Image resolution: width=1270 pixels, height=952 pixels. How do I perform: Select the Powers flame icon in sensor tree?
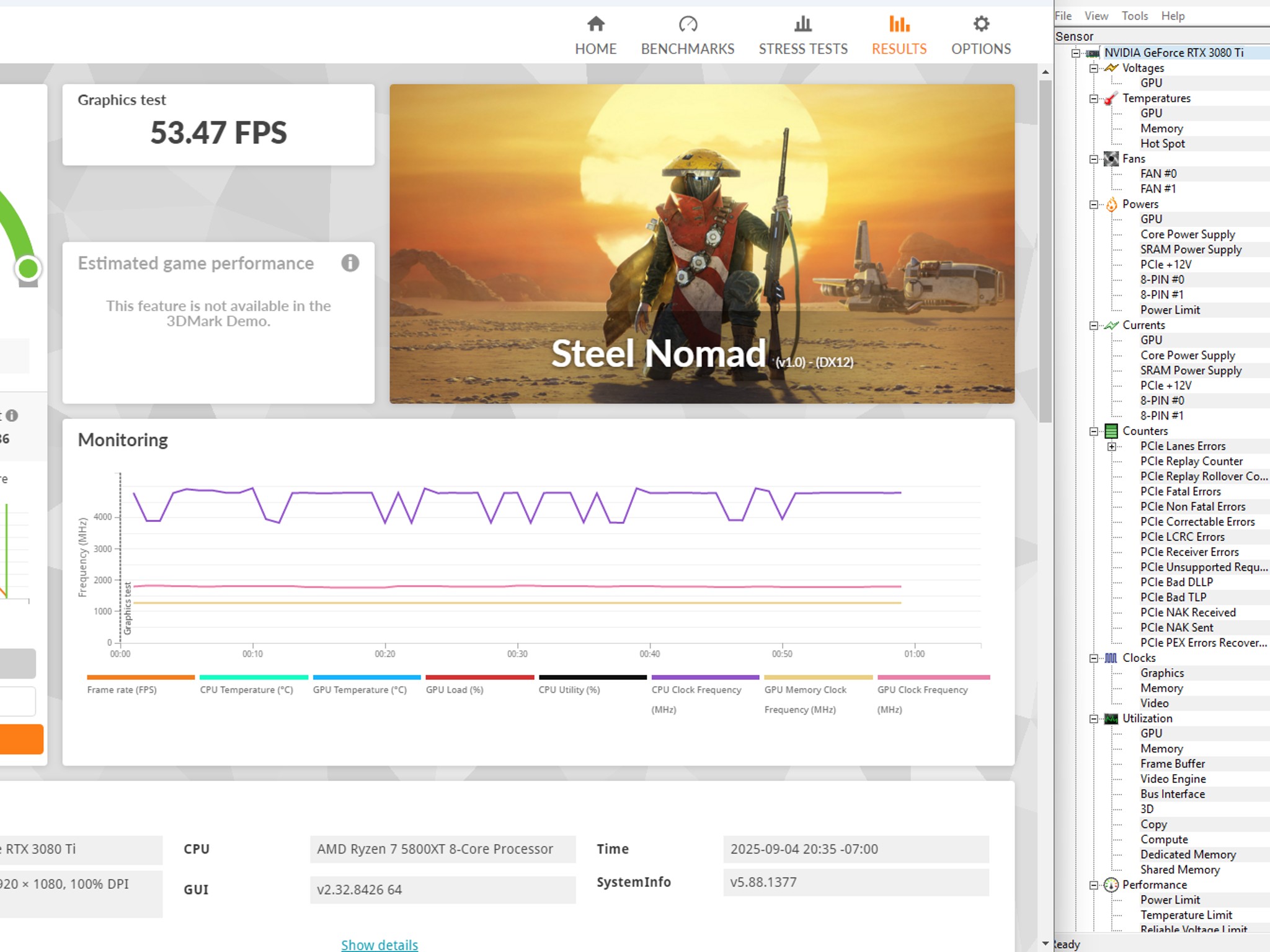1111,205
